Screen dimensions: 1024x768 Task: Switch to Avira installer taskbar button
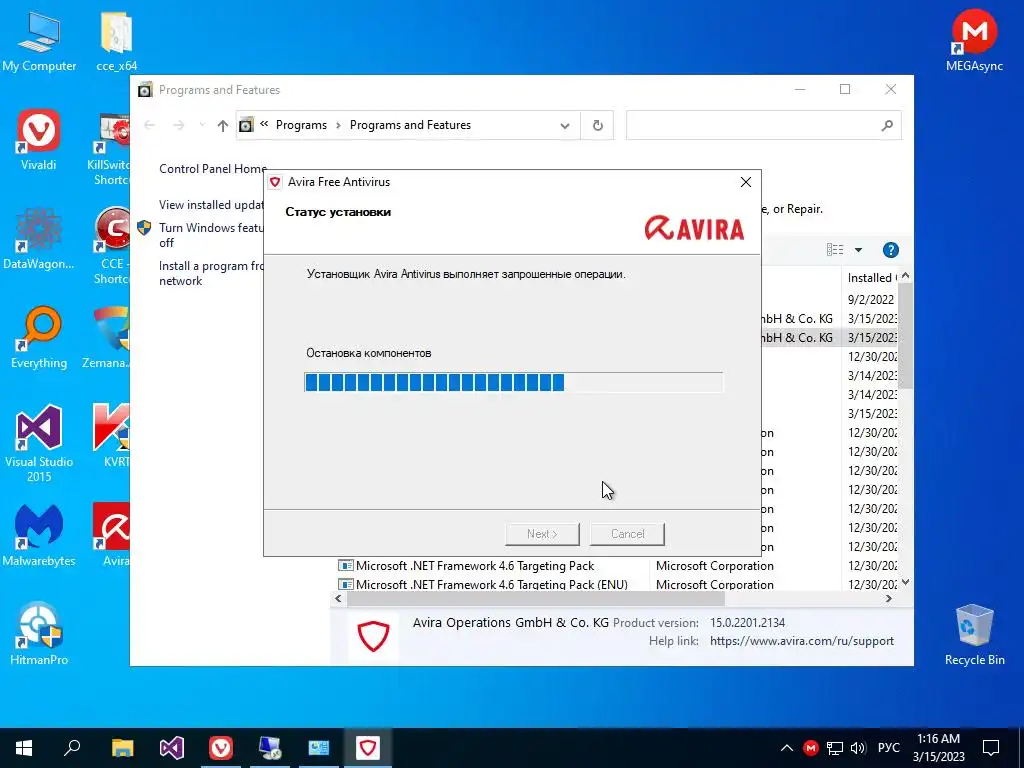[368, 748]
